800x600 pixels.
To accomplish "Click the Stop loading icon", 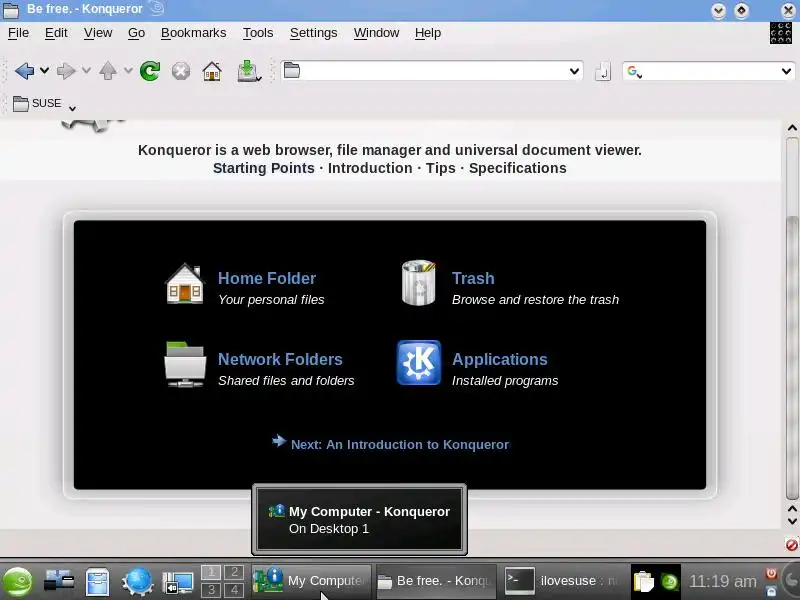I will [x=181, y=71].
